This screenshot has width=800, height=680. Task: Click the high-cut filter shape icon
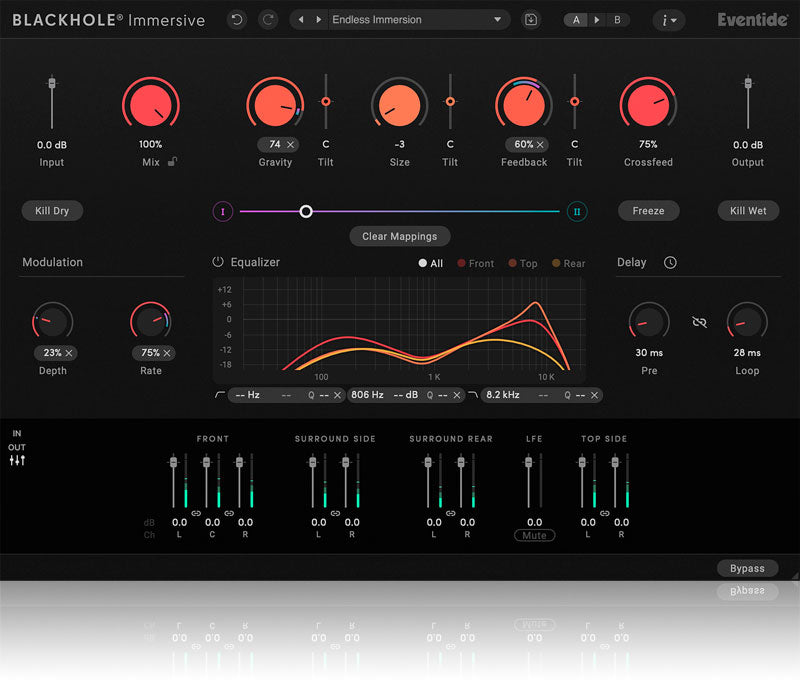pos(473,395)
